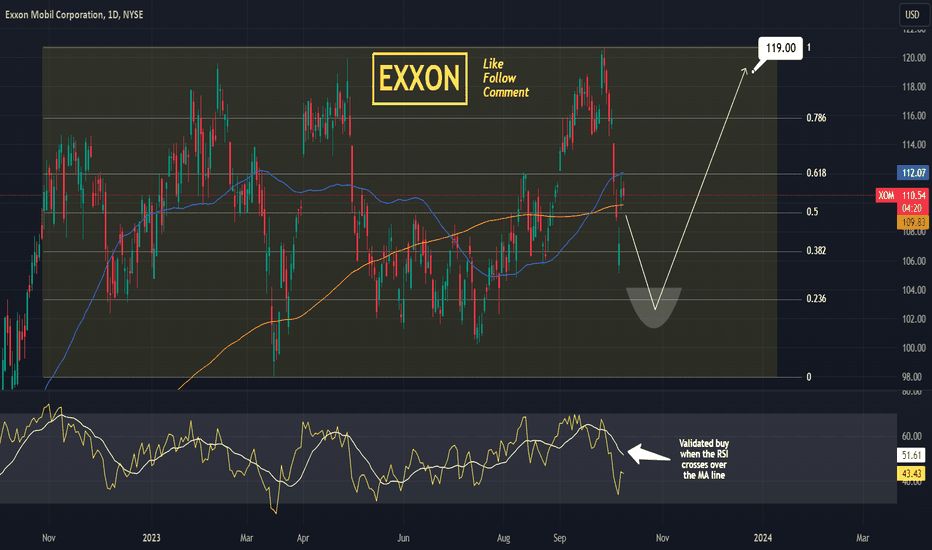Click the 100.00 price axis value
This screenshot has width=932, height=550.
click(x=914, y=348)
